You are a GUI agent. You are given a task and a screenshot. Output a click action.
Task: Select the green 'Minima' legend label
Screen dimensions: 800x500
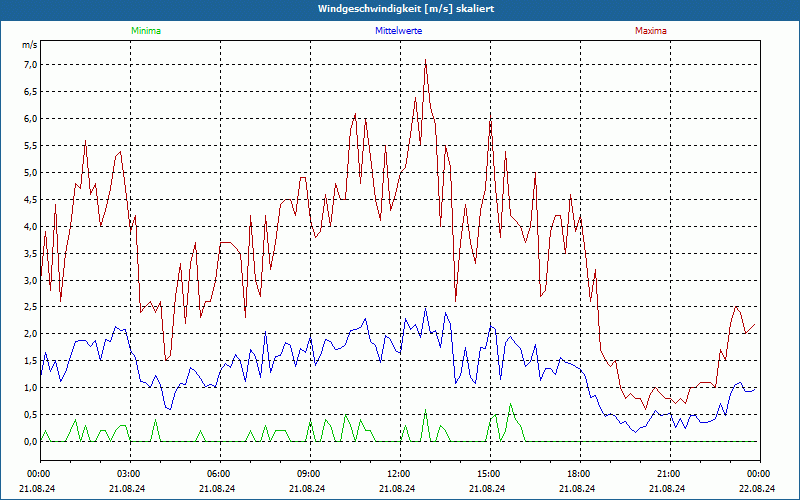pyautogui.click(x=146, y=31)
